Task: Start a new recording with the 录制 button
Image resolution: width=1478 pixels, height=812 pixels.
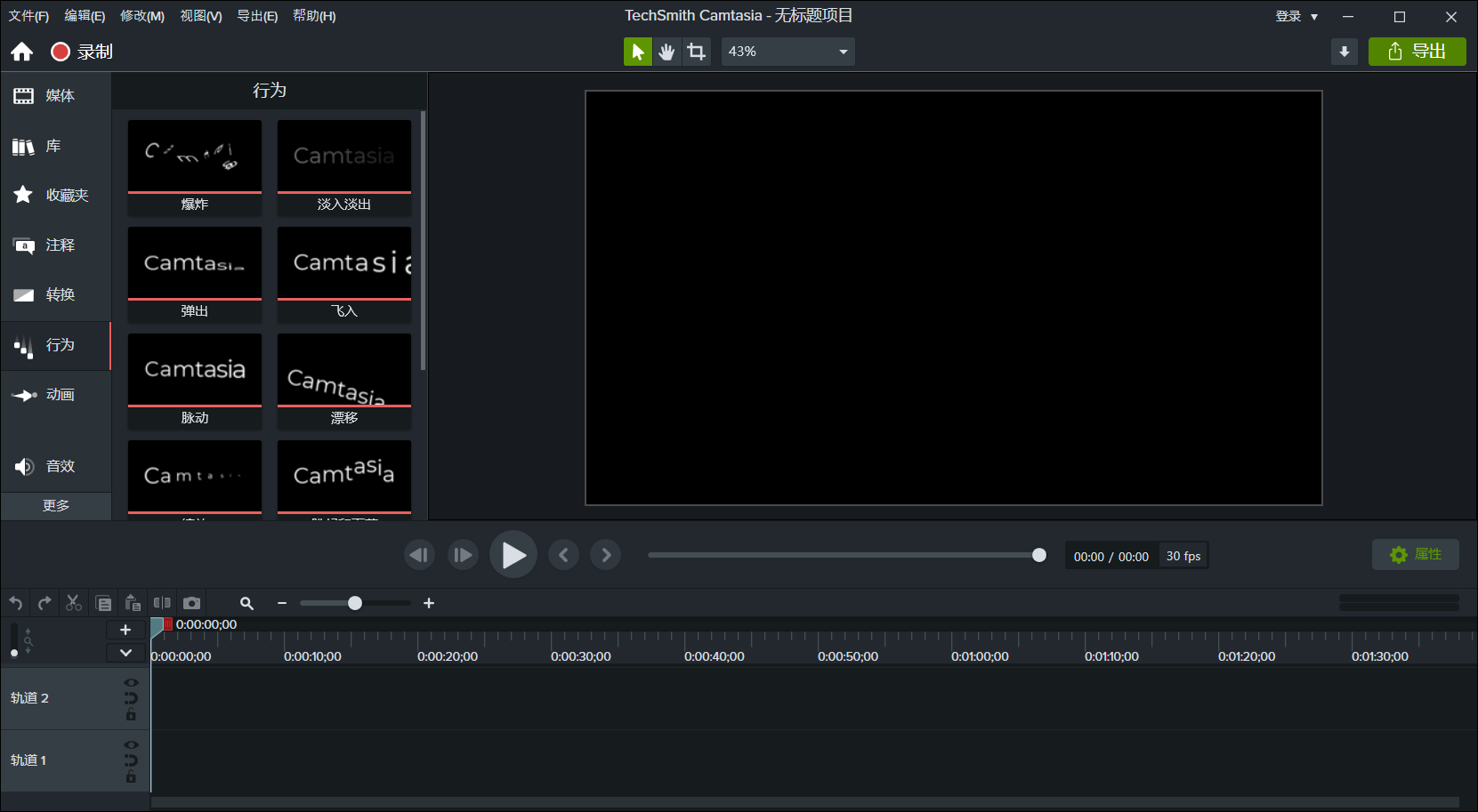Action: coord(81,52)
